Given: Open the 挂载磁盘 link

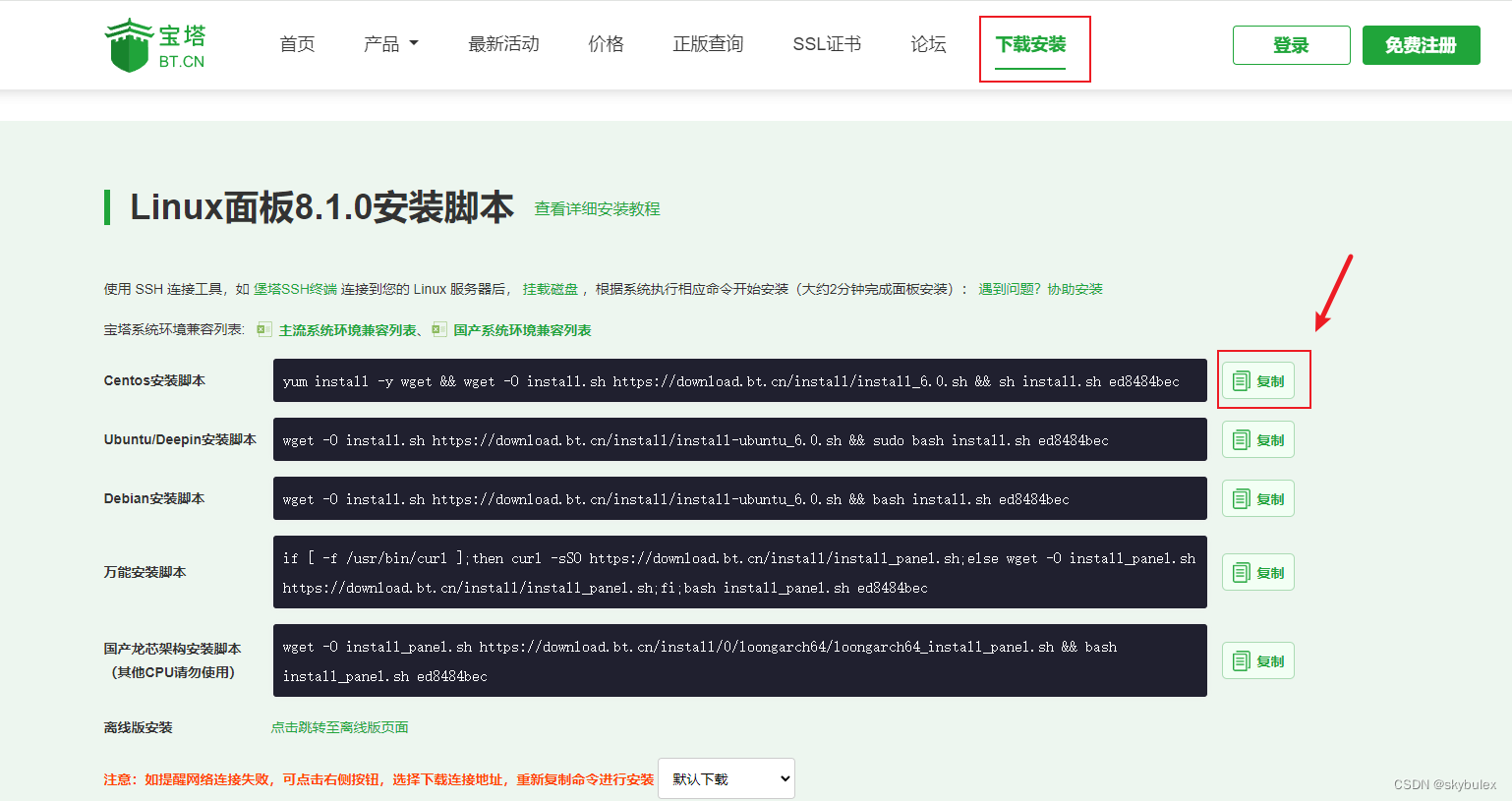Looking at the screenshot, I should pos(551,289).
